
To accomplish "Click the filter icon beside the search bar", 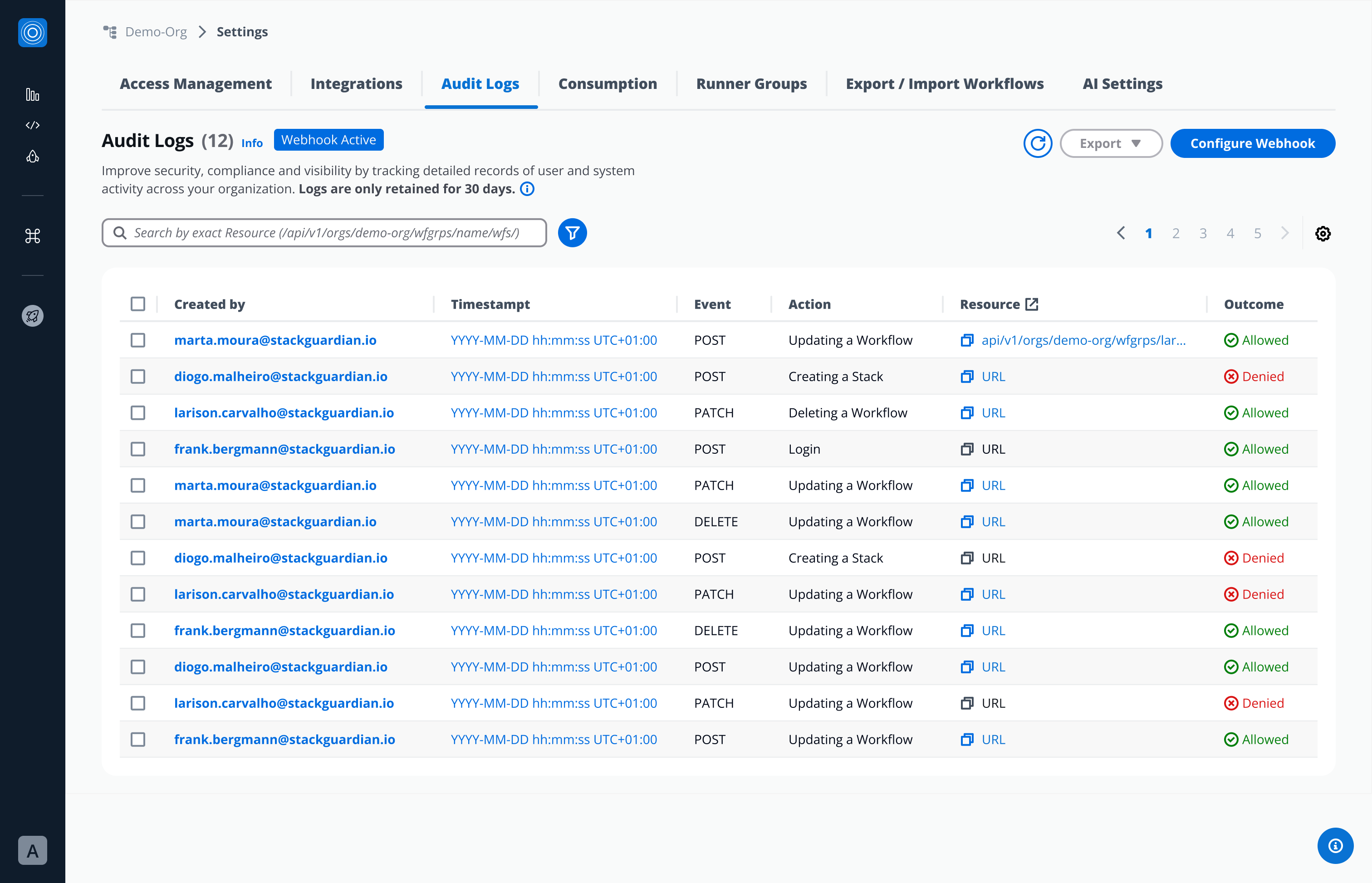I will (x=572, y=233).
